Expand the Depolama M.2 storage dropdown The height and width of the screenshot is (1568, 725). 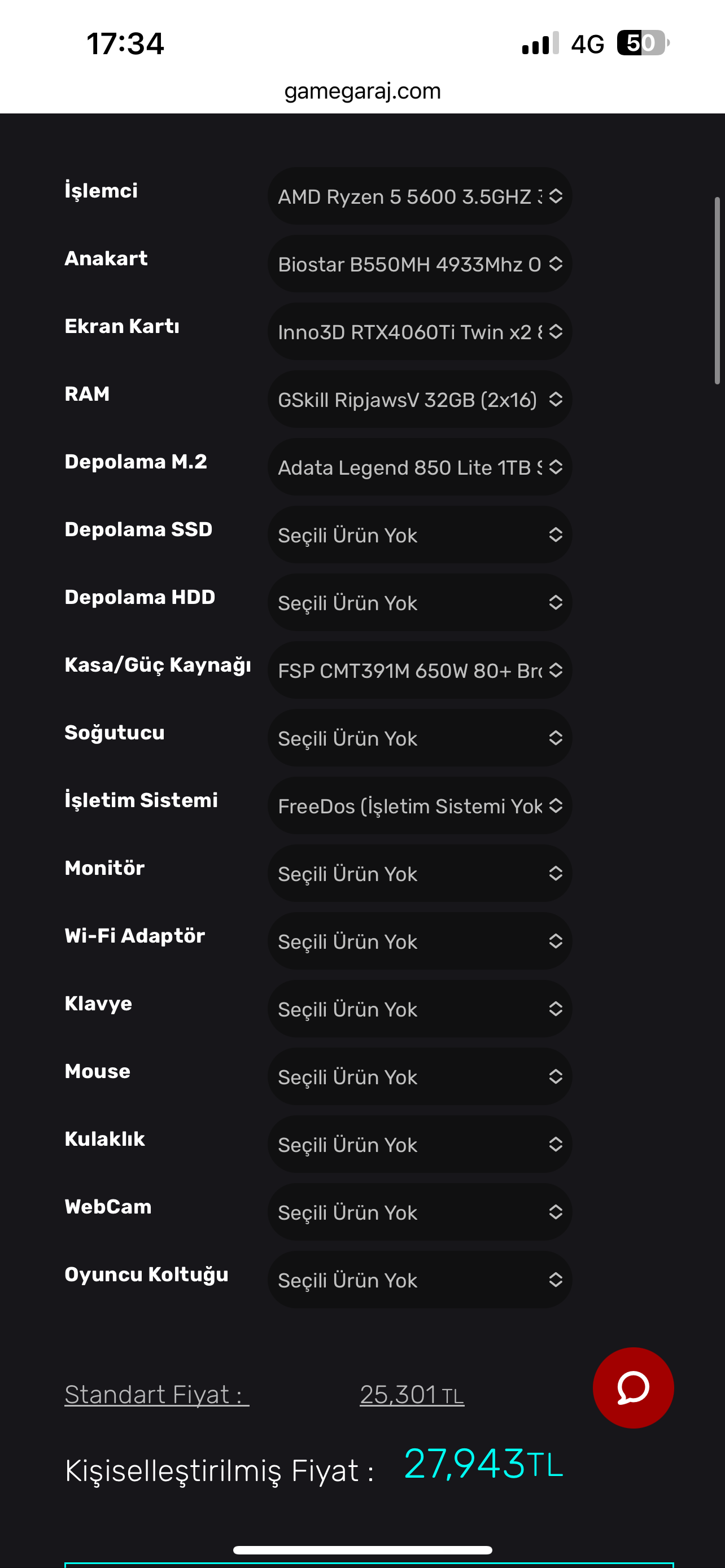[x=420, y=467]
